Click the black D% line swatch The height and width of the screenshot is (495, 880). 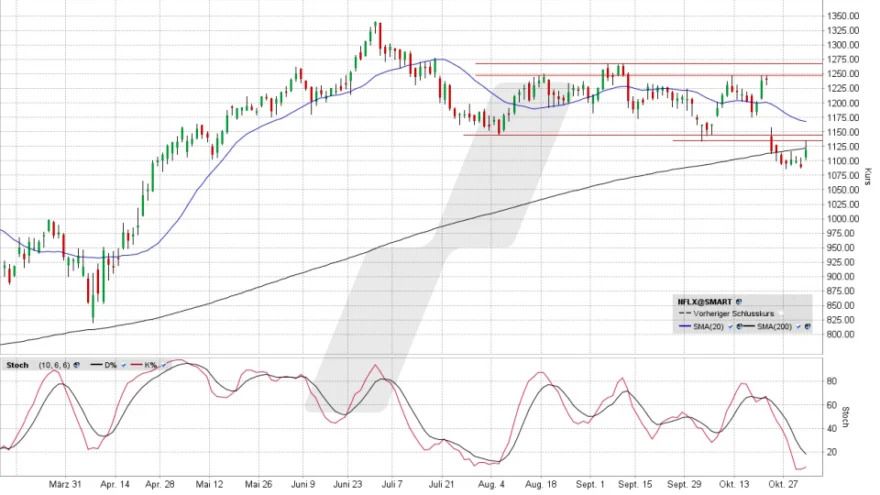pos(94,366)
